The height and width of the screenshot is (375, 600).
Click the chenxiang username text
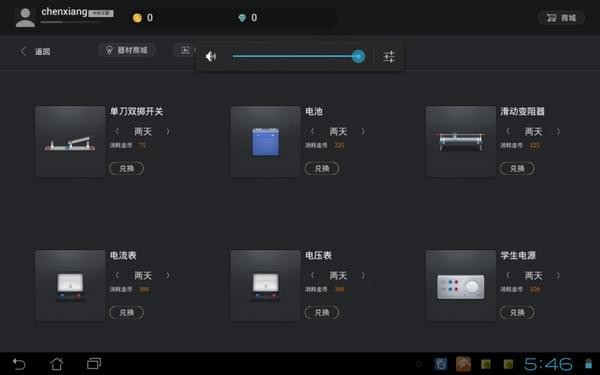(x=64, y=12)
